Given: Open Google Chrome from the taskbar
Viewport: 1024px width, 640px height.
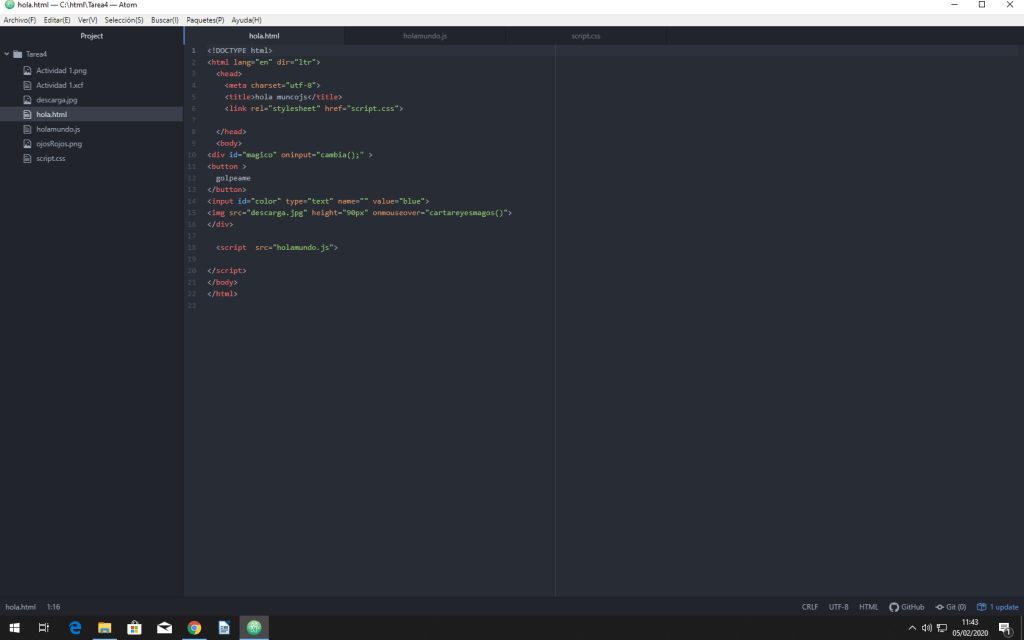Looking at the screenshot, I should (194, 628).
